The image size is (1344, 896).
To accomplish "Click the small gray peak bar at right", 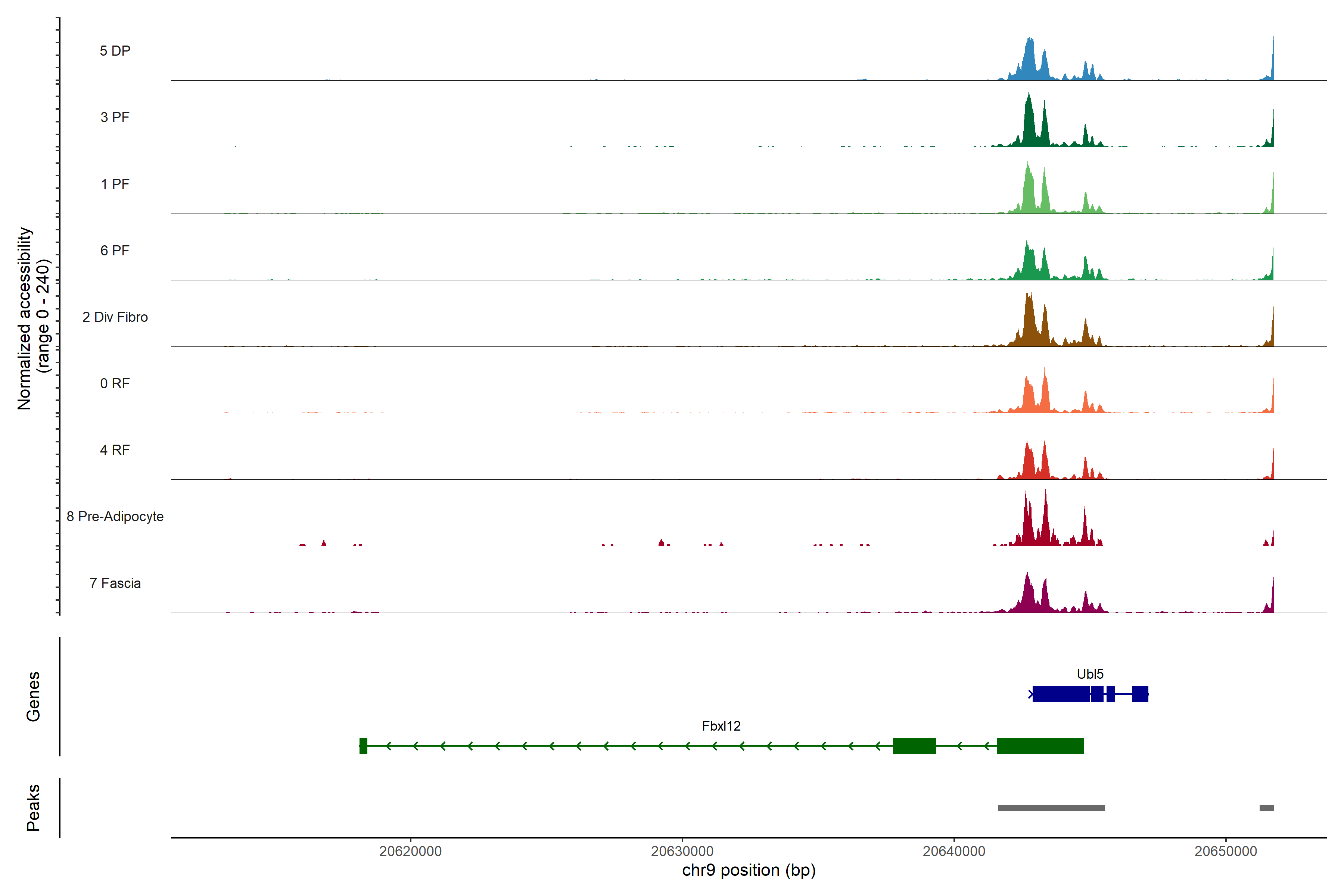I will 1266,808.
